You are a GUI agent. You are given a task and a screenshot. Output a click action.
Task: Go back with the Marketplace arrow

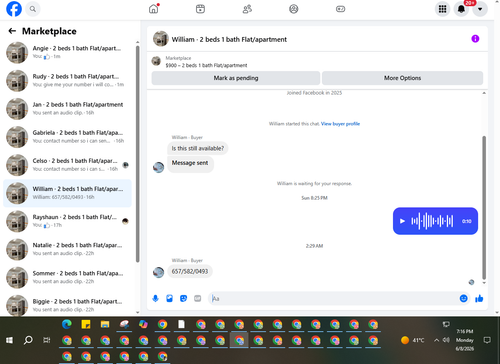tap(12, 31)
